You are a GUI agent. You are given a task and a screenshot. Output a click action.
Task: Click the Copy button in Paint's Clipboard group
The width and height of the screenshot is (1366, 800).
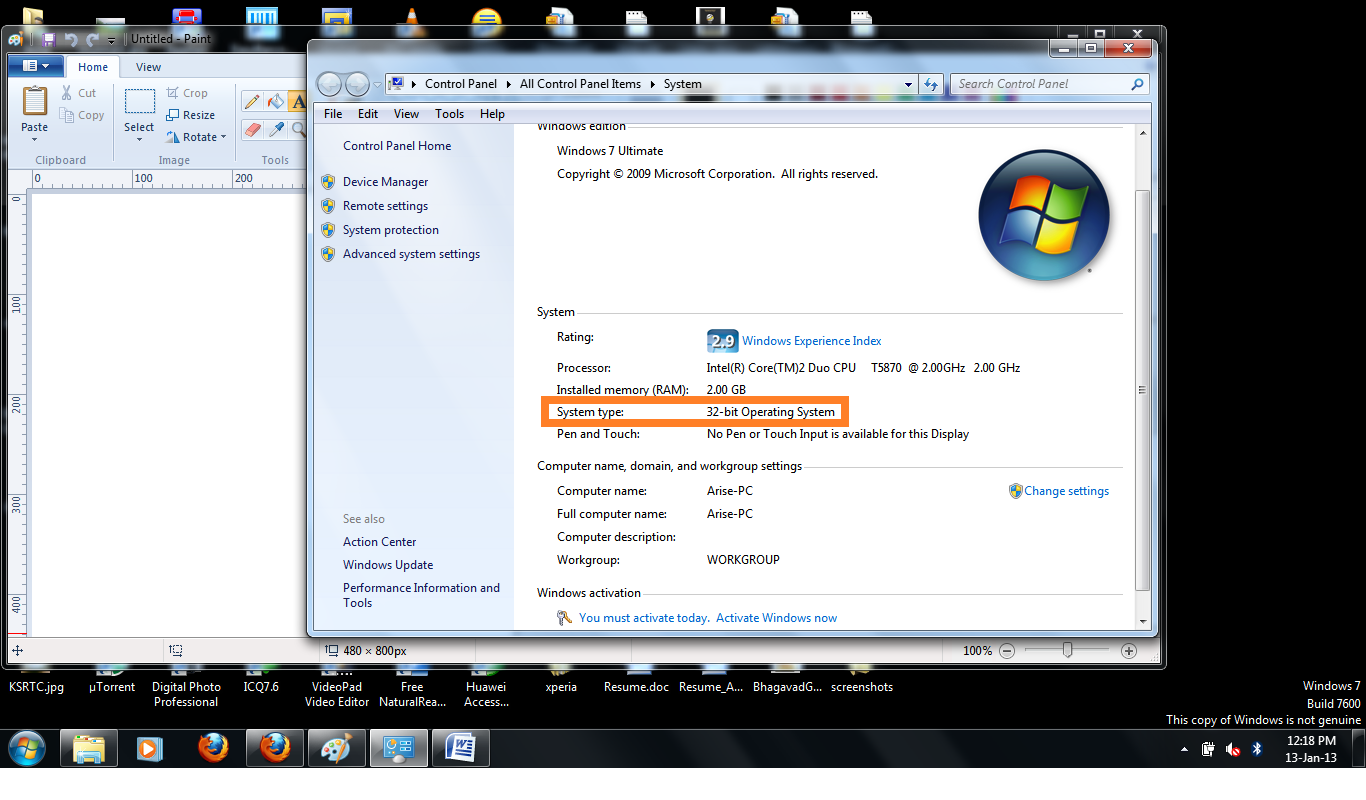click(x=81, y=115)
